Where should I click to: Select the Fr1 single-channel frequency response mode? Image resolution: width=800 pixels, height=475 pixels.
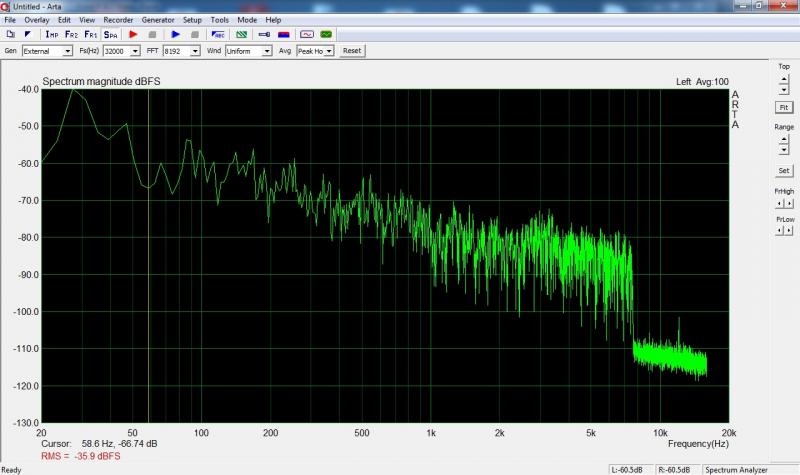(x=90, y=34)
